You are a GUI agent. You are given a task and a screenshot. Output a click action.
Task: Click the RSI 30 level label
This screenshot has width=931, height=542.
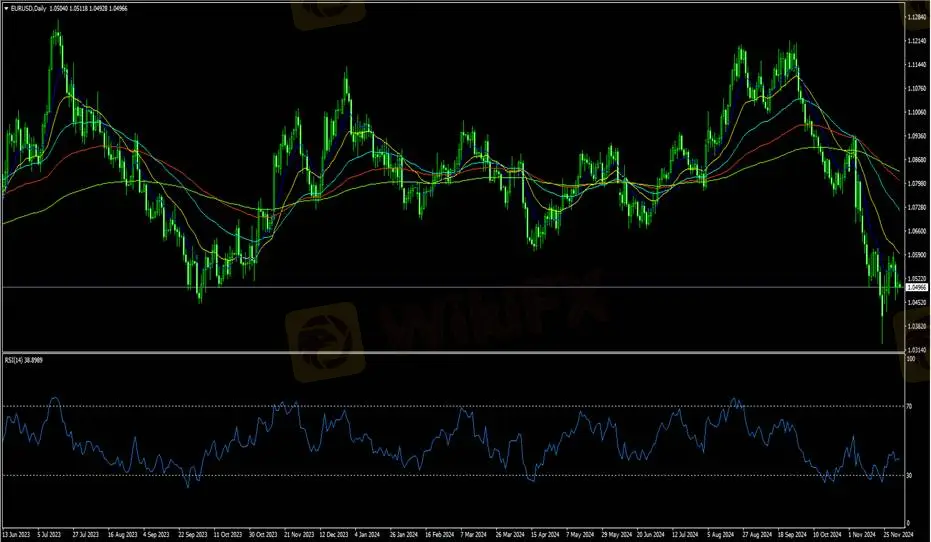[x=909, y=475]
